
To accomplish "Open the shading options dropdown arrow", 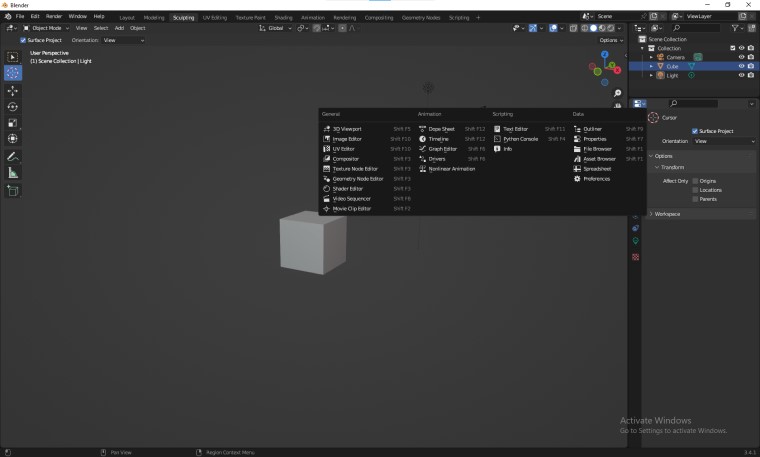I will tap(619, 28).
